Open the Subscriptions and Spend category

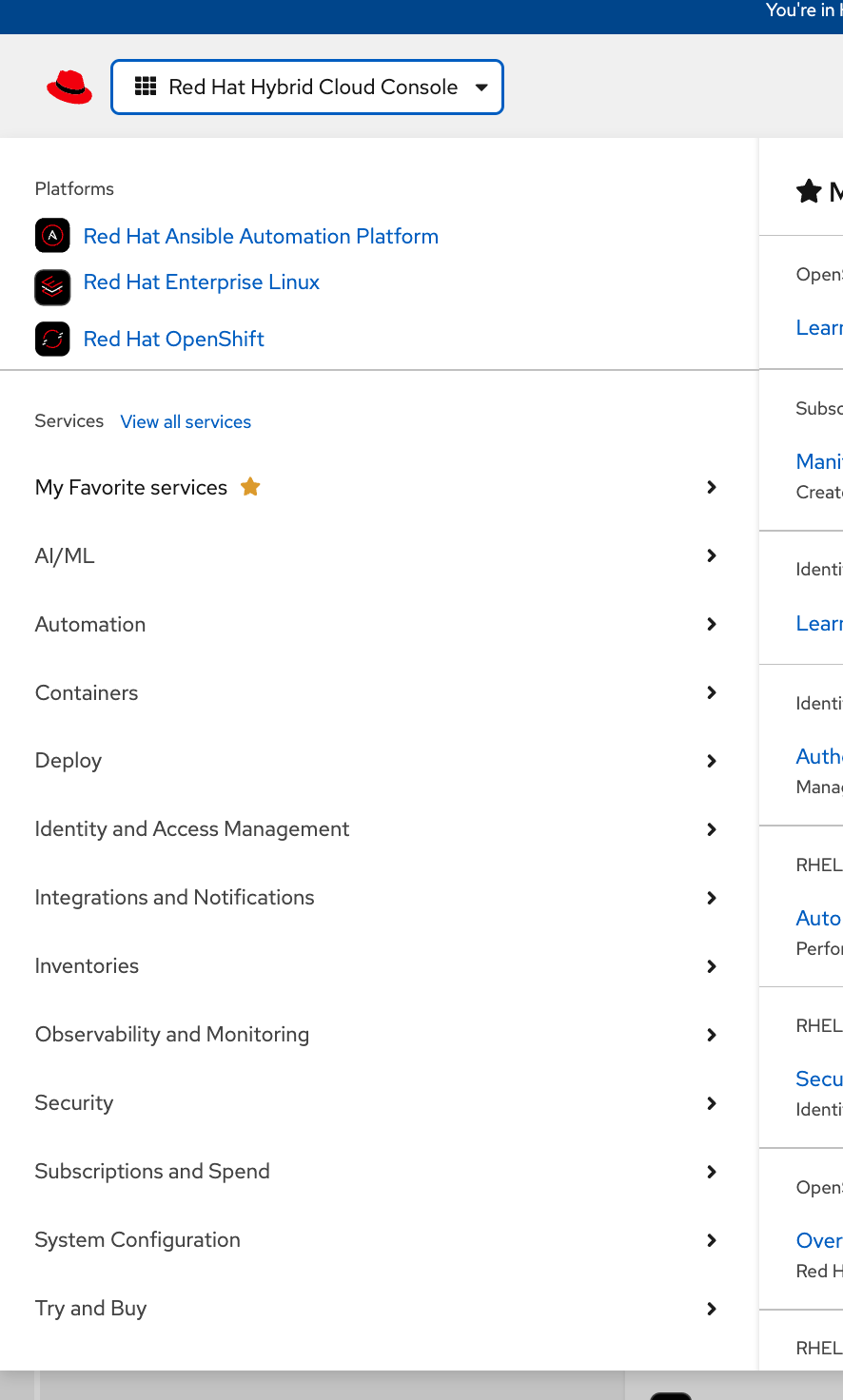[152, 1172]
